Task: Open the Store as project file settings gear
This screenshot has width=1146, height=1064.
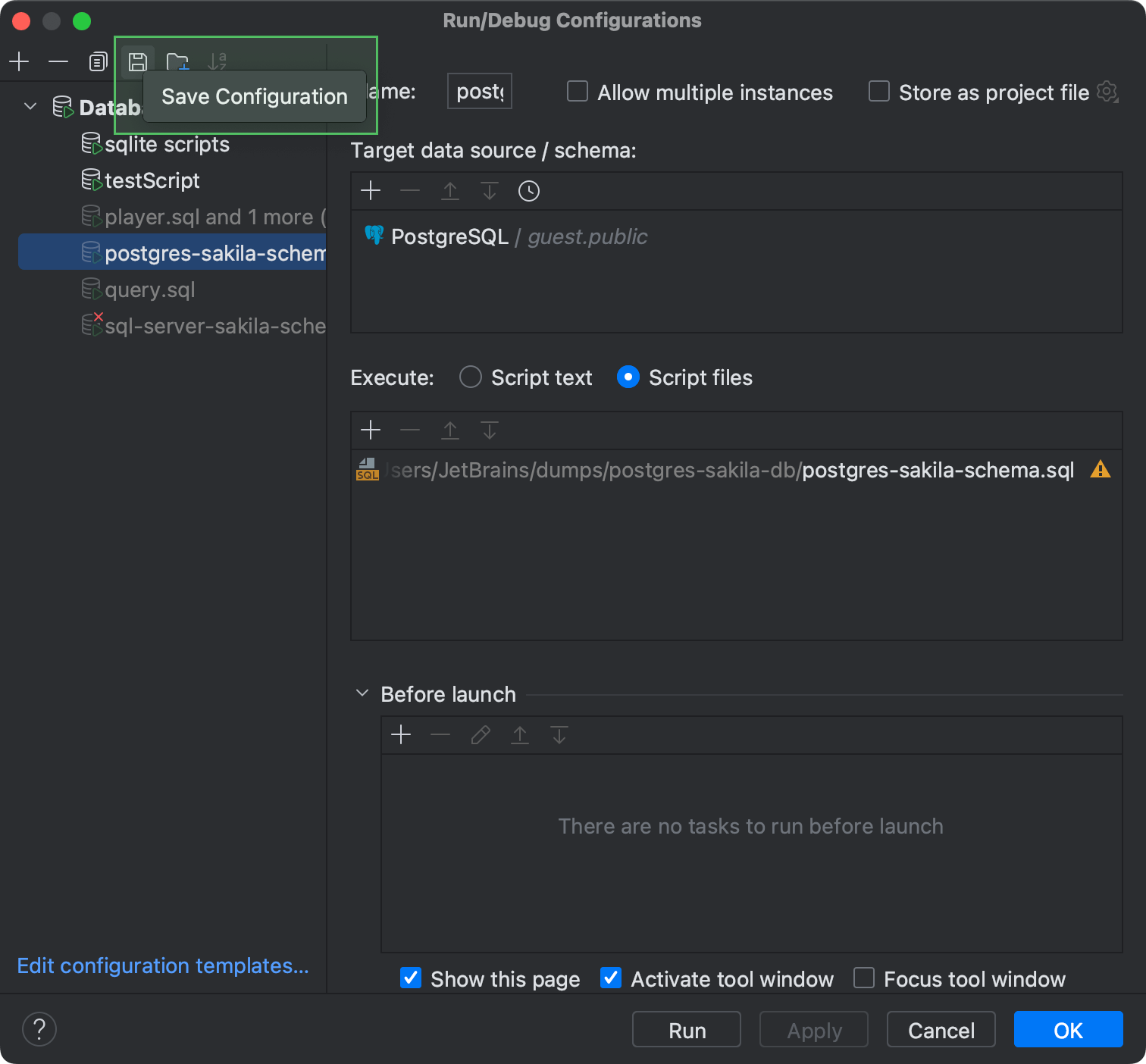Action: pos(1107,92)
